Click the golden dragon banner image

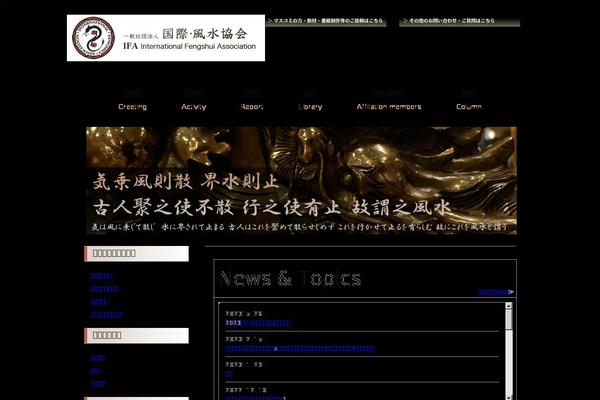(x=302, y=181)
